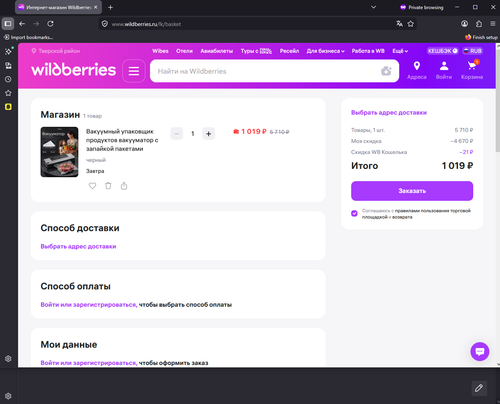Open the Отели menu link

(184, 51)
